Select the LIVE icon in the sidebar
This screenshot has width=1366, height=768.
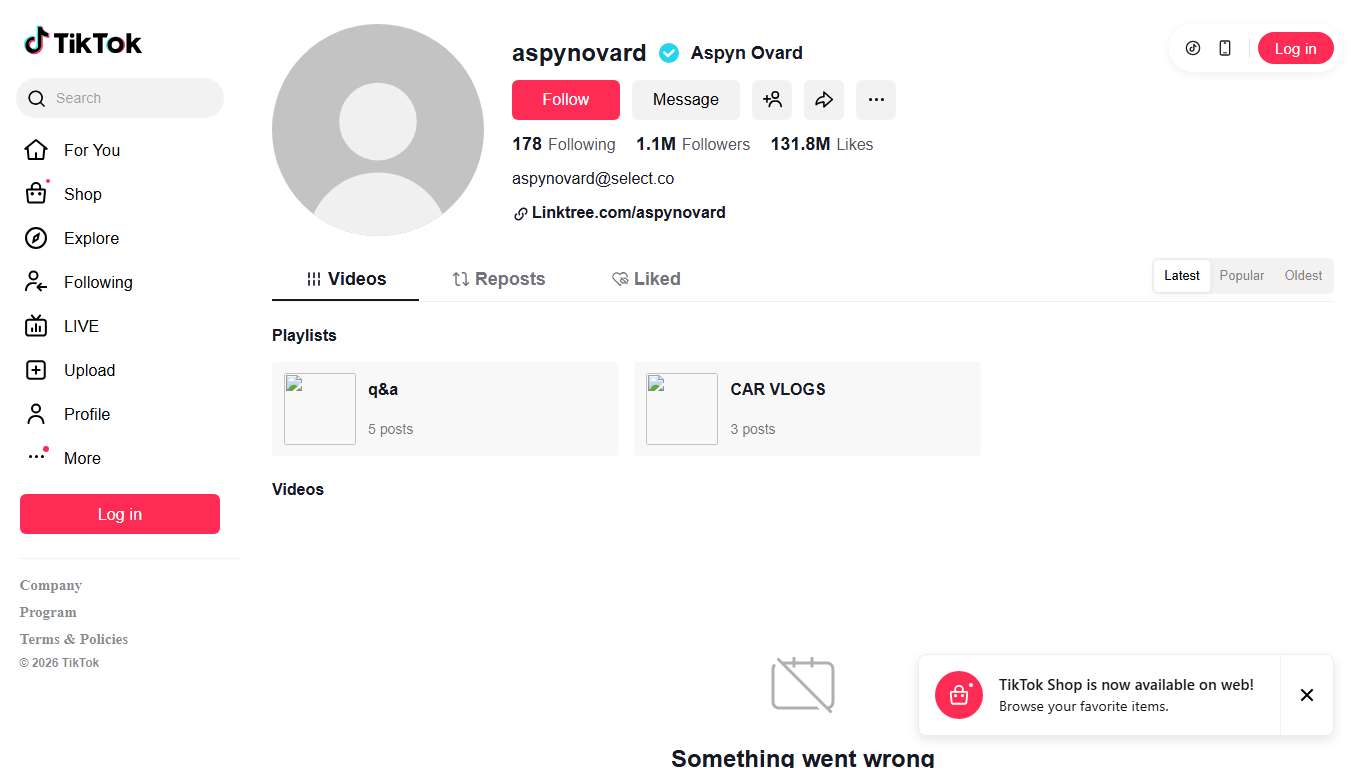click(x=36, y=326)
